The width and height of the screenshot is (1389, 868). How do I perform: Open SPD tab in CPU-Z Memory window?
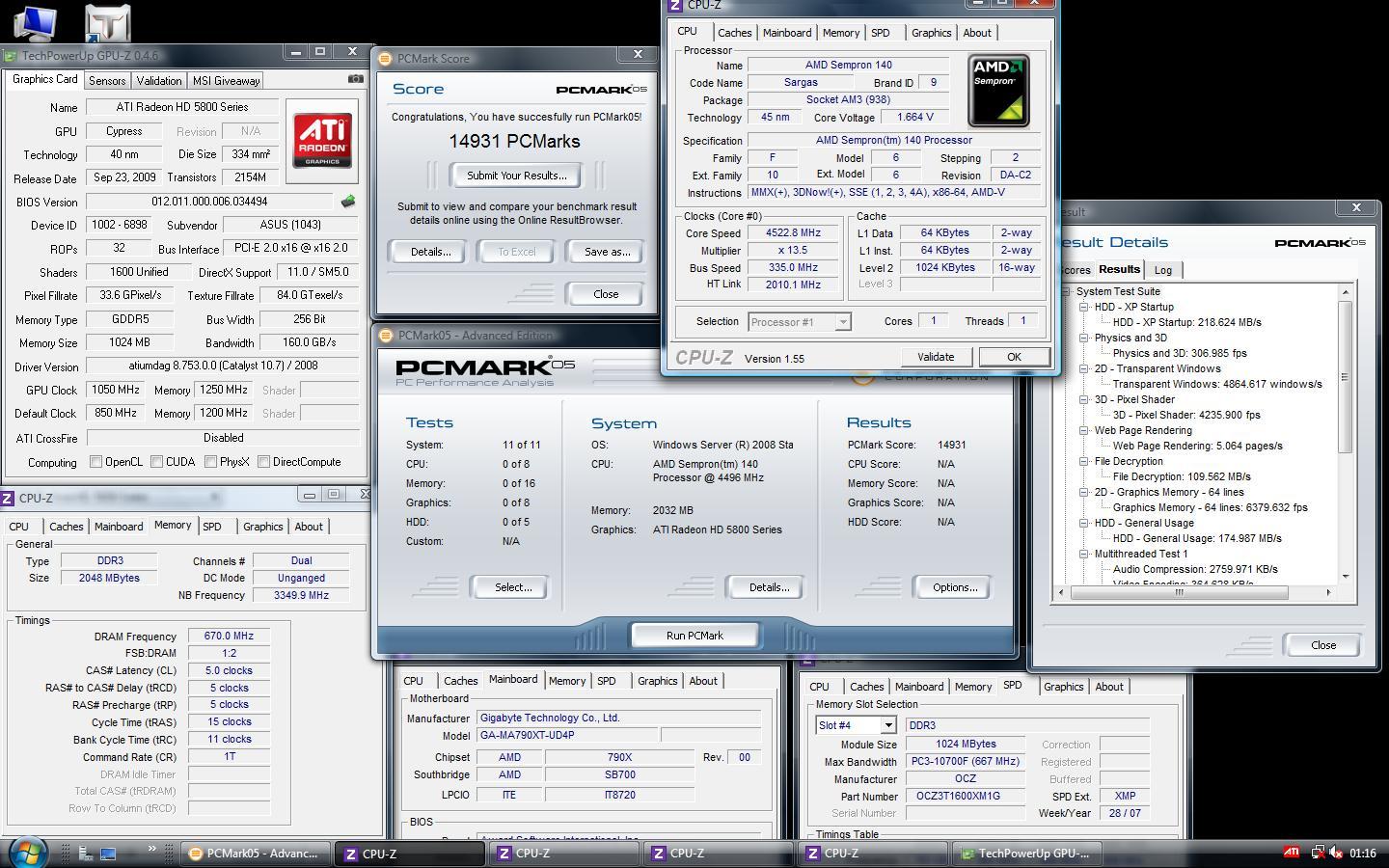click(212, 527)
